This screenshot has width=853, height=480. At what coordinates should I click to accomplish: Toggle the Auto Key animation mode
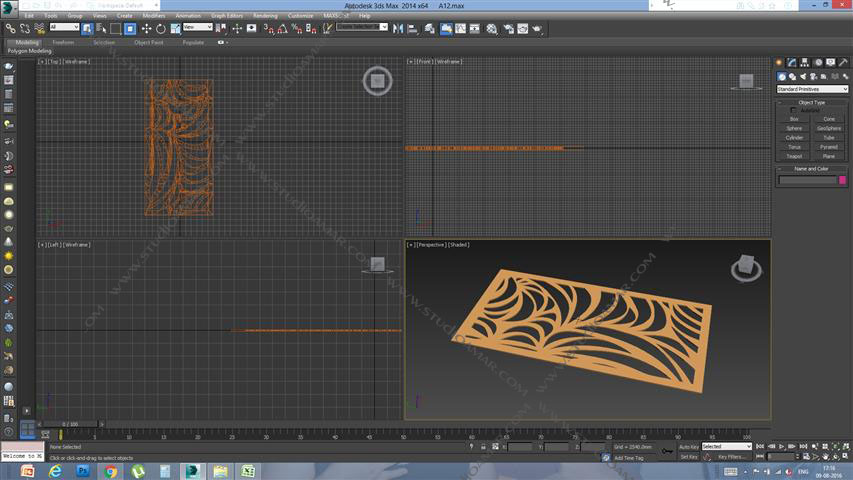point(688,446)
